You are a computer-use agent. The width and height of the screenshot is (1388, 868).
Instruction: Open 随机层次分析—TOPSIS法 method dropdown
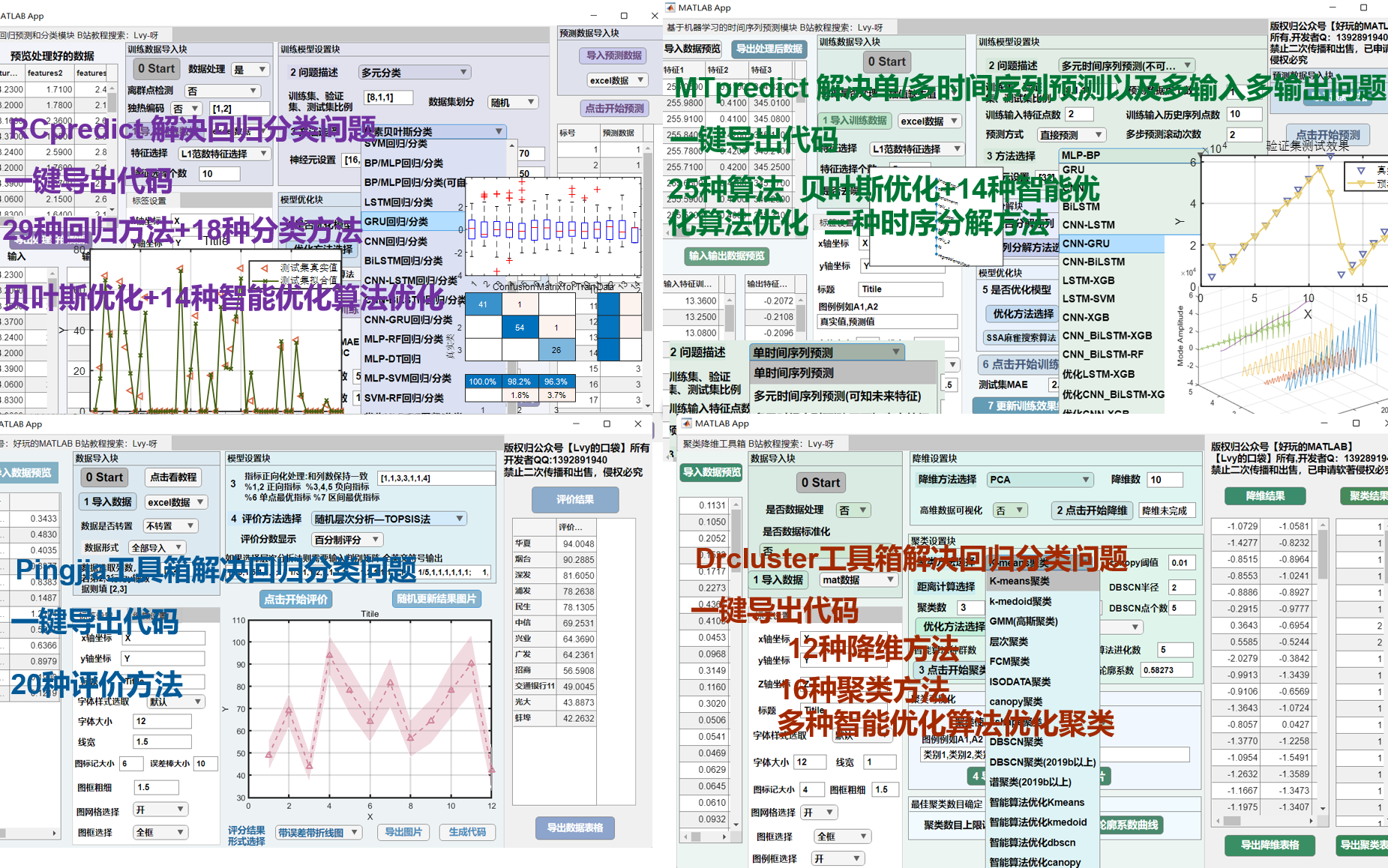(388, 519)
